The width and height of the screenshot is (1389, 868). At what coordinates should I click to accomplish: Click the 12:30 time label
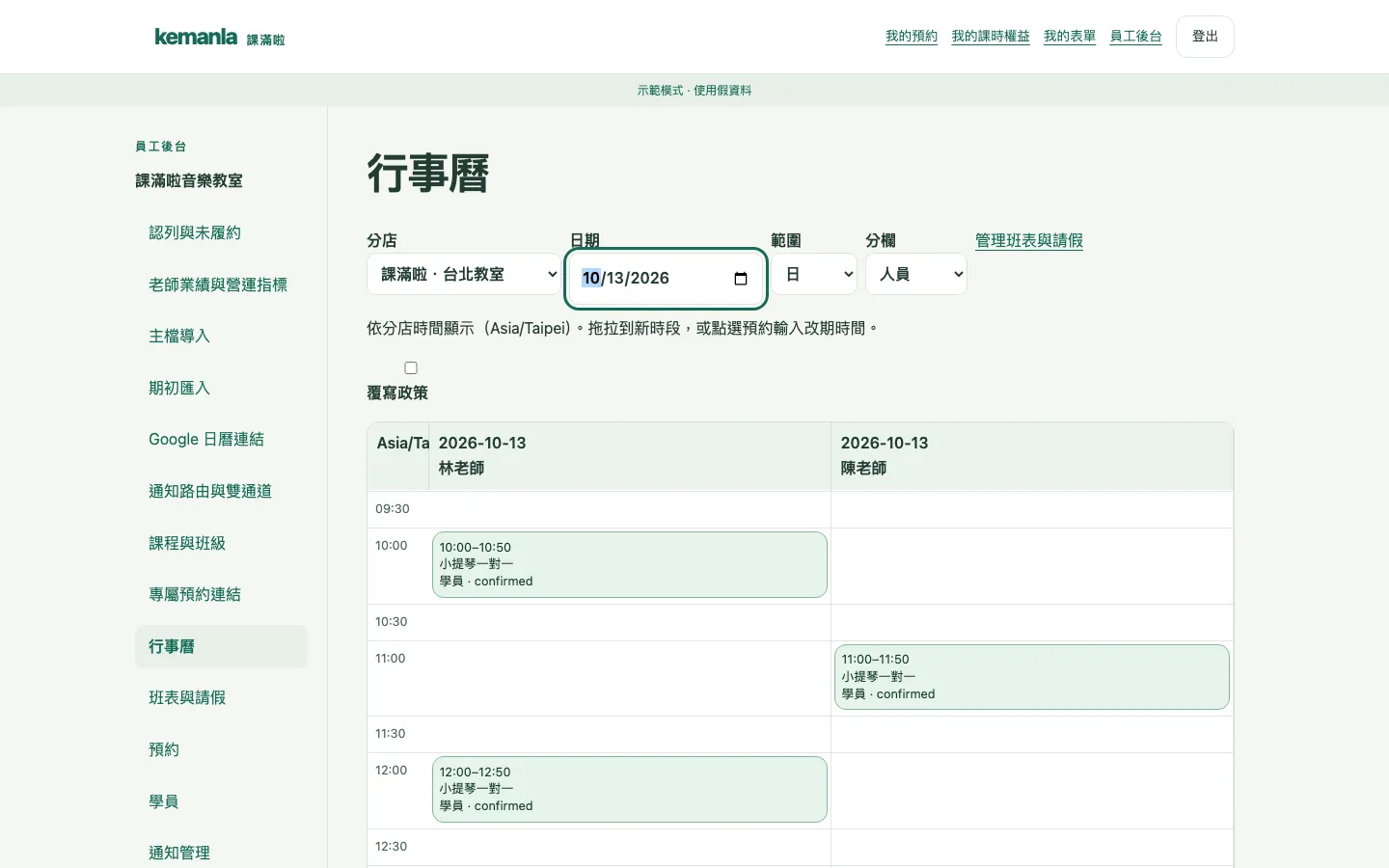392,847
